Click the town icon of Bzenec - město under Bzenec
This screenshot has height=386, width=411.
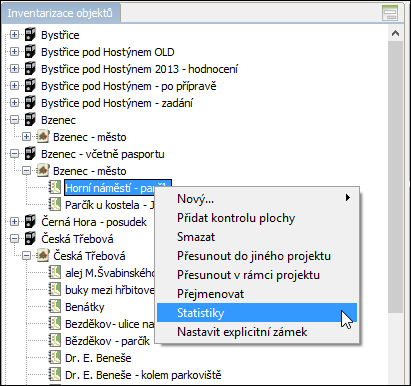[x=42, y=136]
